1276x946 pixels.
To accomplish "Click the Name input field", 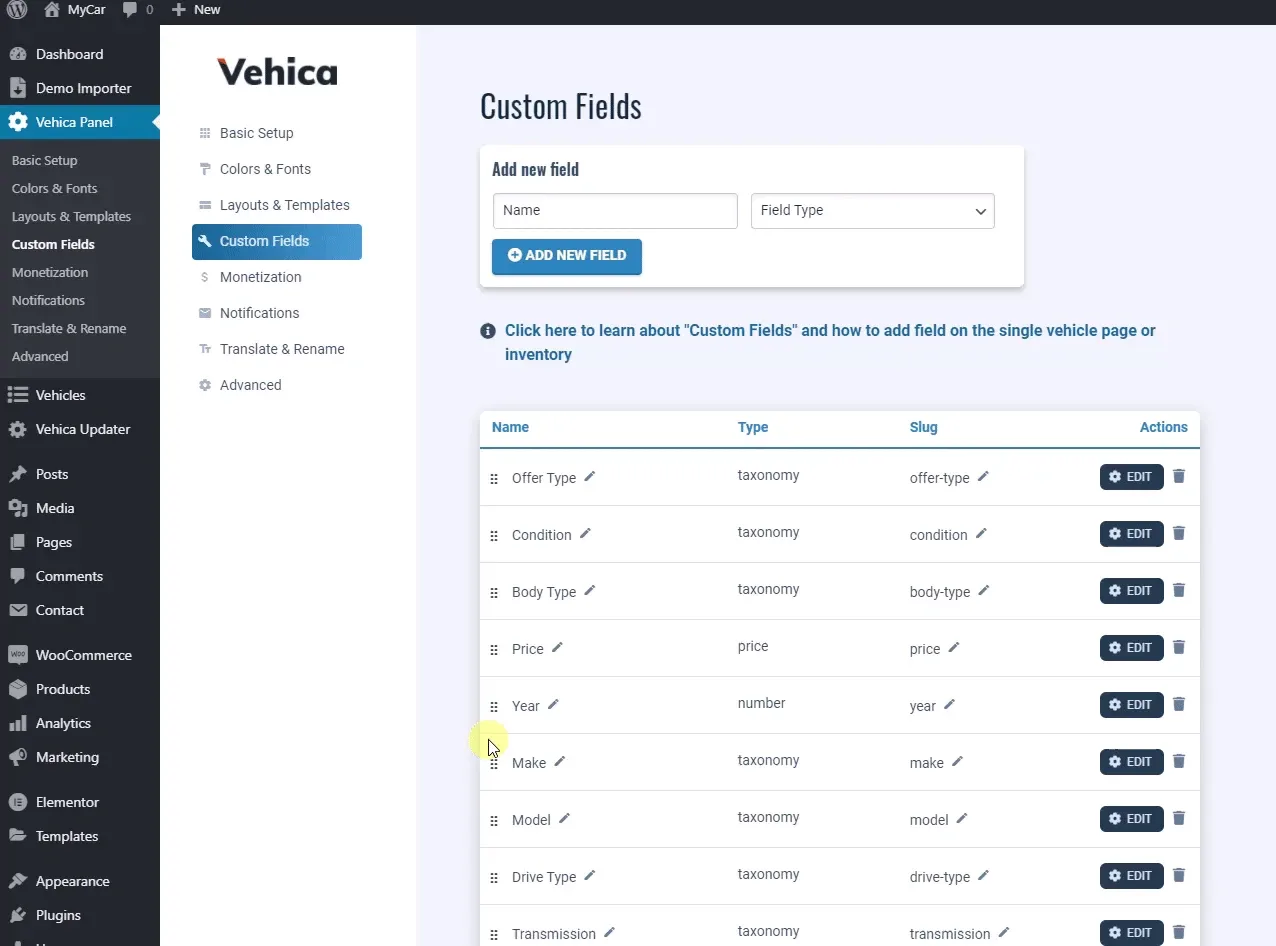I will [615, 211].
